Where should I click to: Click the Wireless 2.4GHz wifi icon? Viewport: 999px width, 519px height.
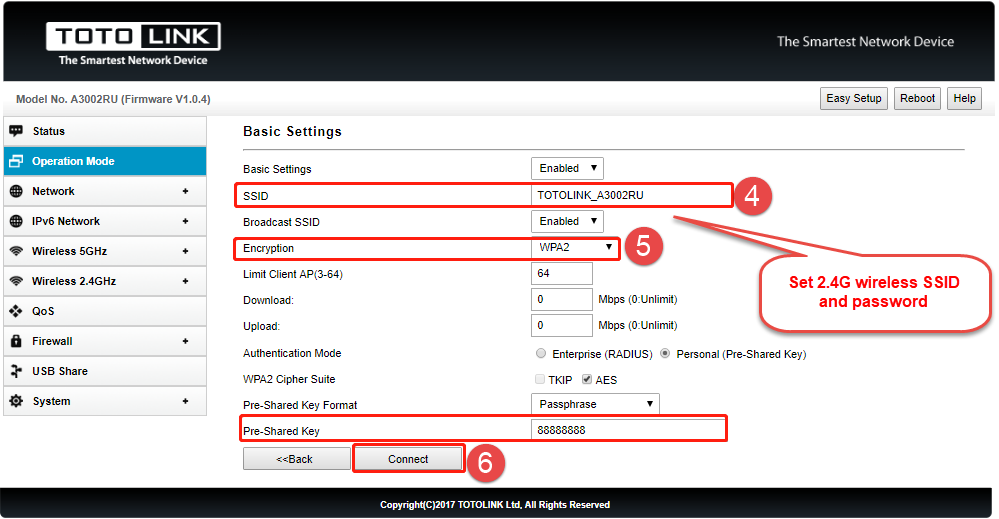click(17, 281)
